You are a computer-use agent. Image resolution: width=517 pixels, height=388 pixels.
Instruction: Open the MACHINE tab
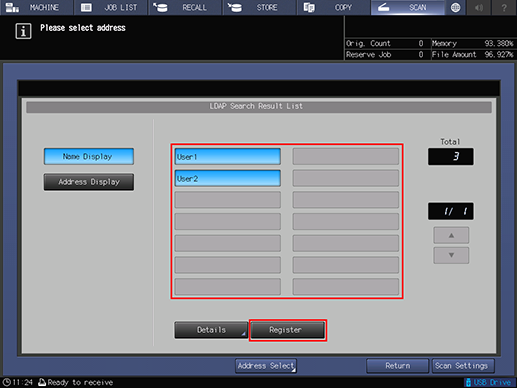pyautogui.click(x=37, y=7)
